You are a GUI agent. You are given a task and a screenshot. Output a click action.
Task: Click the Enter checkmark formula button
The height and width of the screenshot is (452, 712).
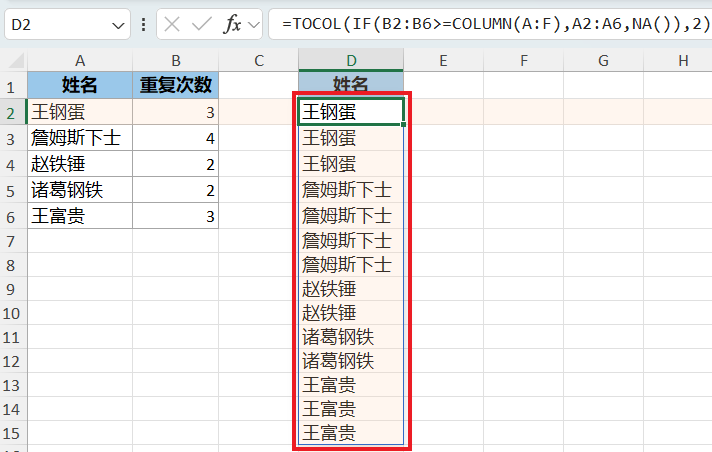202,24
